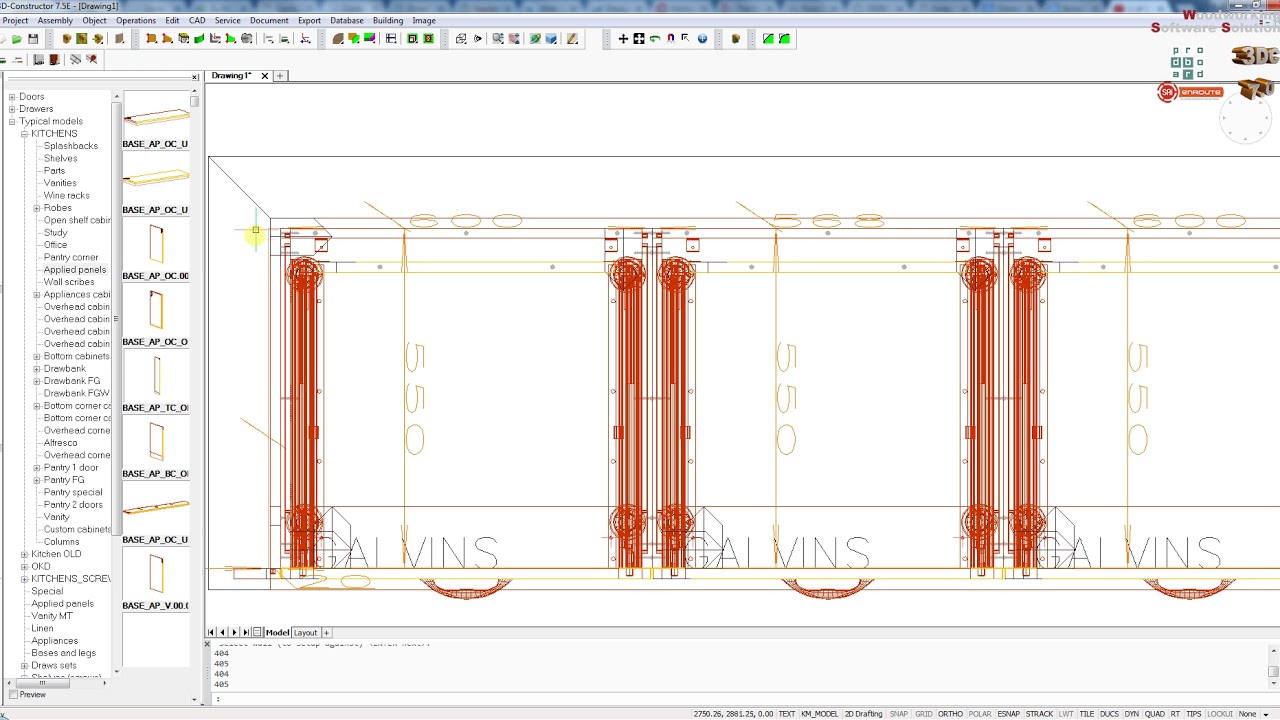The height and width of the screenshot is (720, 1280).
Task: Click the bookshelf icon in second toolbar row
Action: click(x=39, y=60)
